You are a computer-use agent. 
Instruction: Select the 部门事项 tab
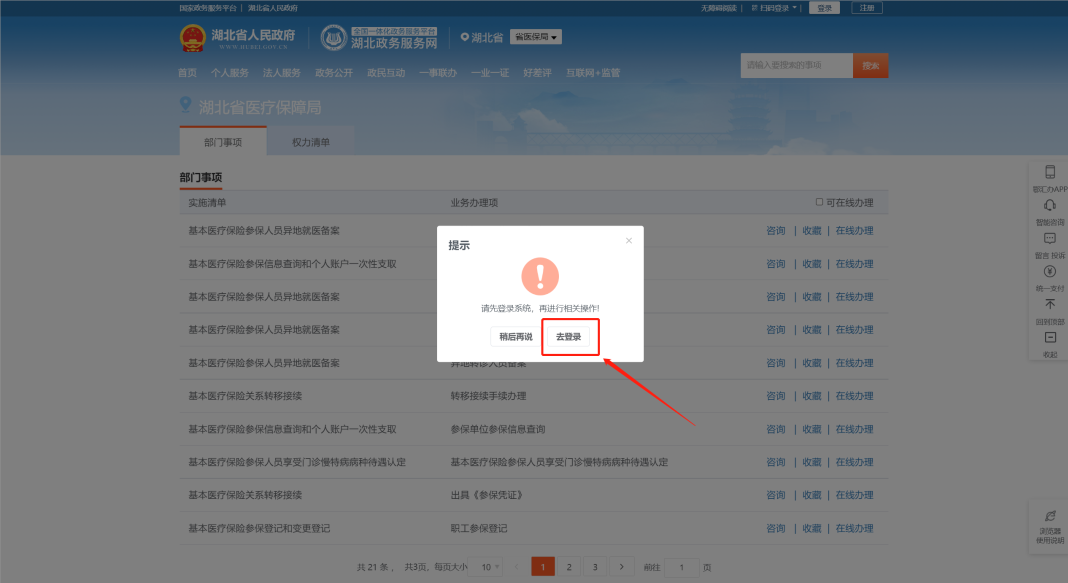tap(223, 142)
